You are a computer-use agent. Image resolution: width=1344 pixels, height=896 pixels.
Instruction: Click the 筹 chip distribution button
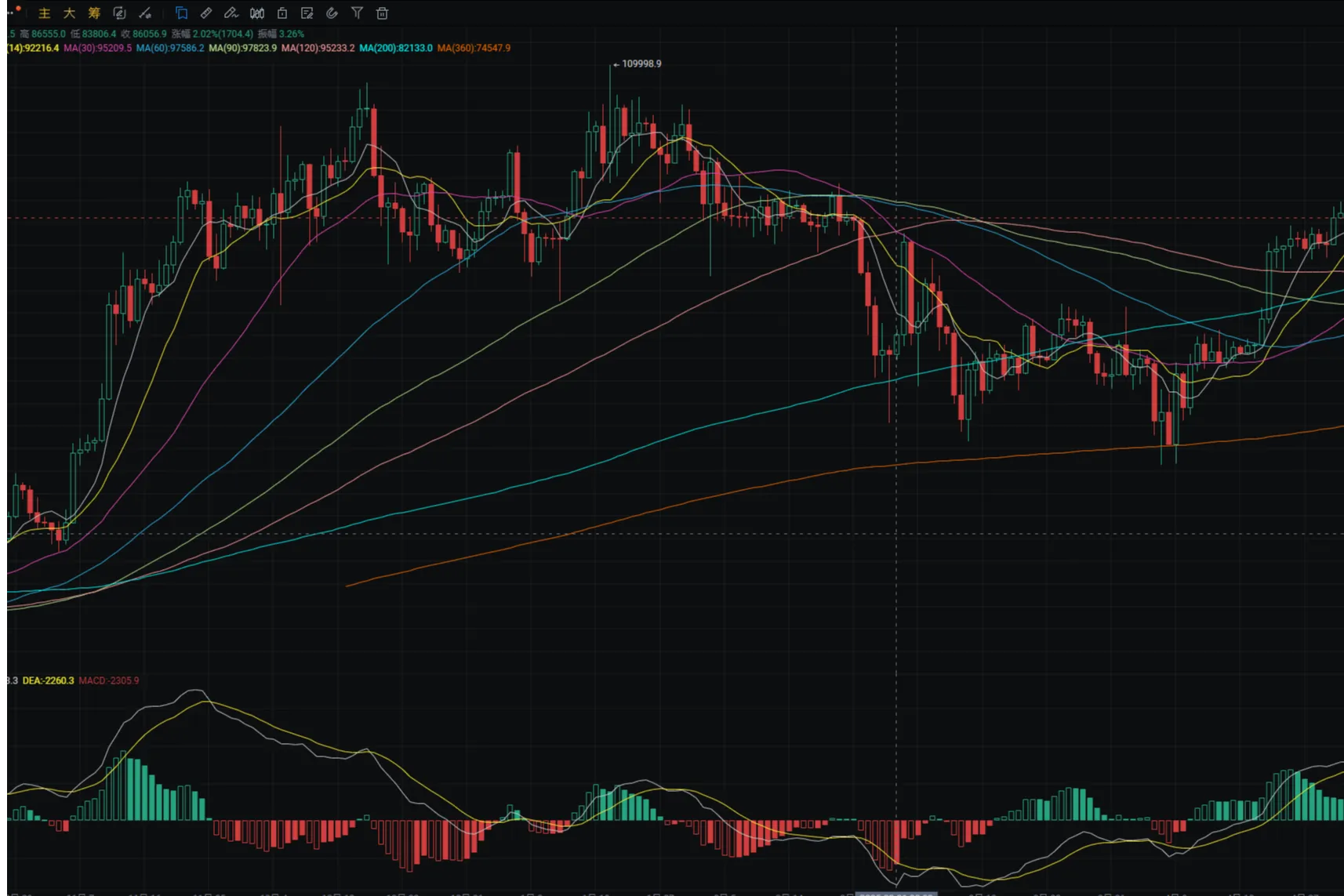coord(94,13)
